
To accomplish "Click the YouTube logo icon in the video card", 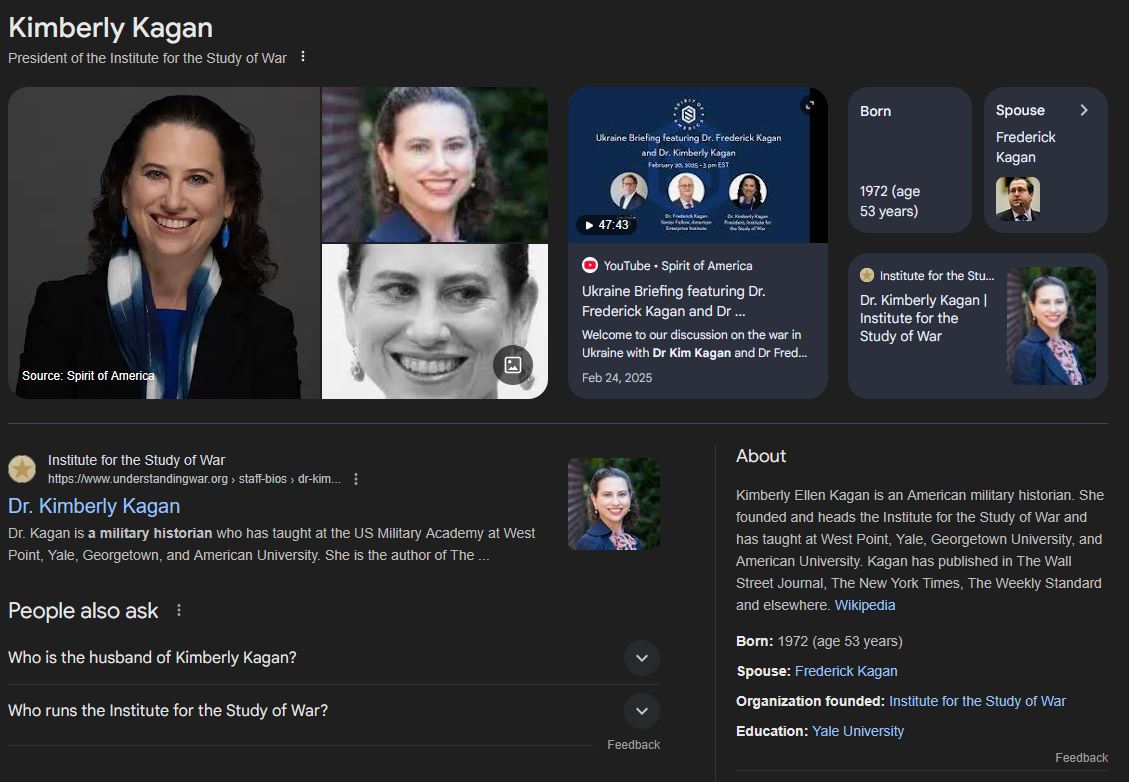I will point(590,265).
